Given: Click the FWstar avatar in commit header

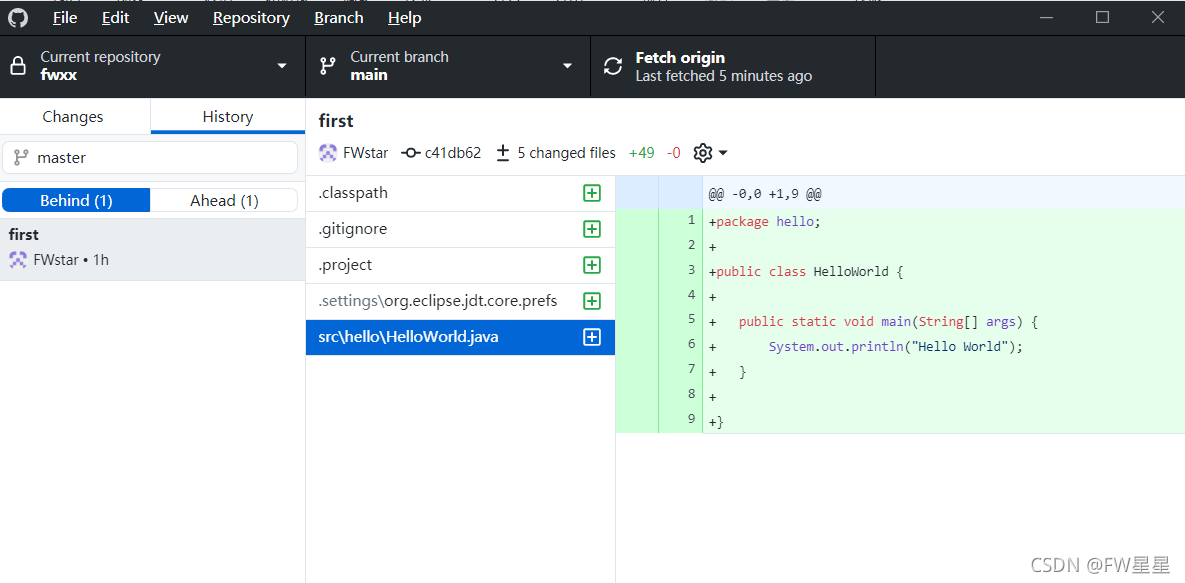Looking at the screenshot, I should click(x=328, y=153).
